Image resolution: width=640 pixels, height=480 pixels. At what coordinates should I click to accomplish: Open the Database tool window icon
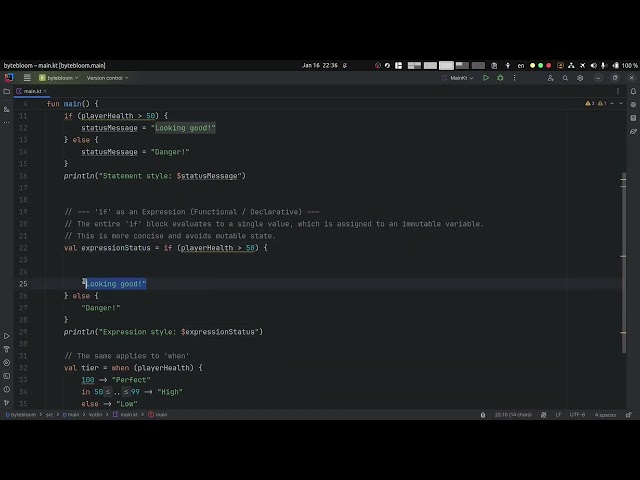click(x=633, y=118)
